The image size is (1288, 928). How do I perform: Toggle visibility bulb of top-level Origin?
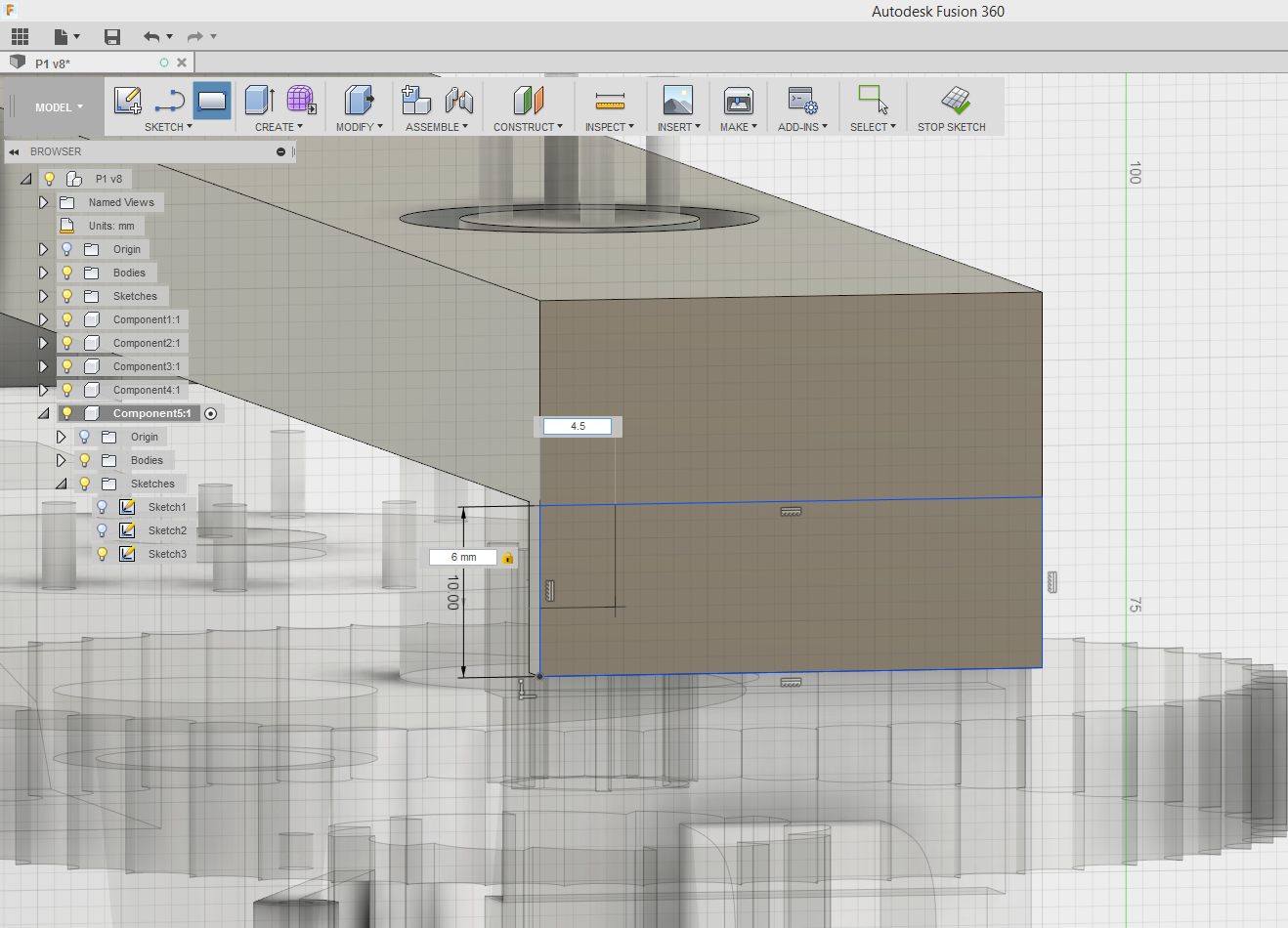(x=67, y=249)
